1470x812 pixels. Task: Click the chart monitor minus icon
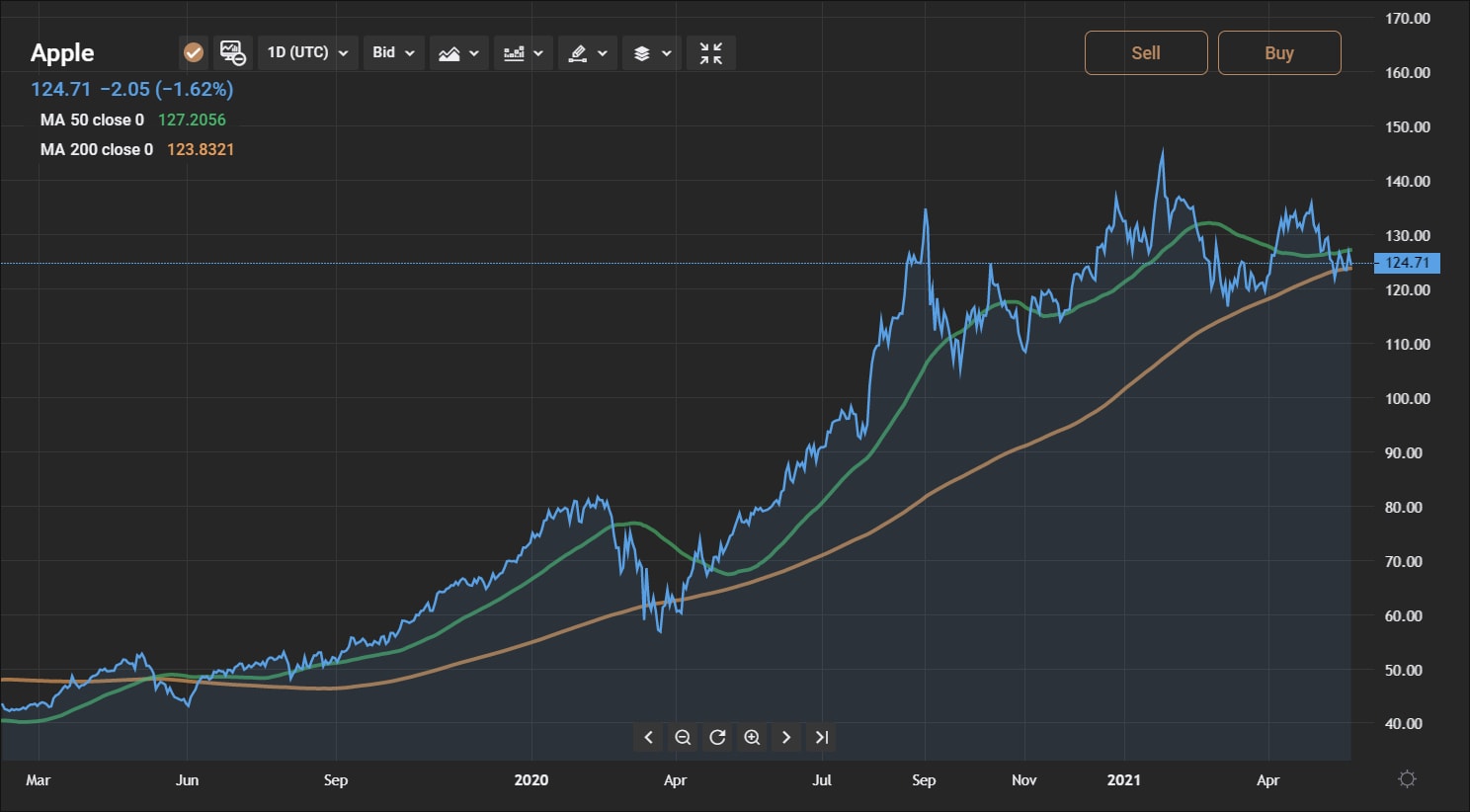pos(233,52)
